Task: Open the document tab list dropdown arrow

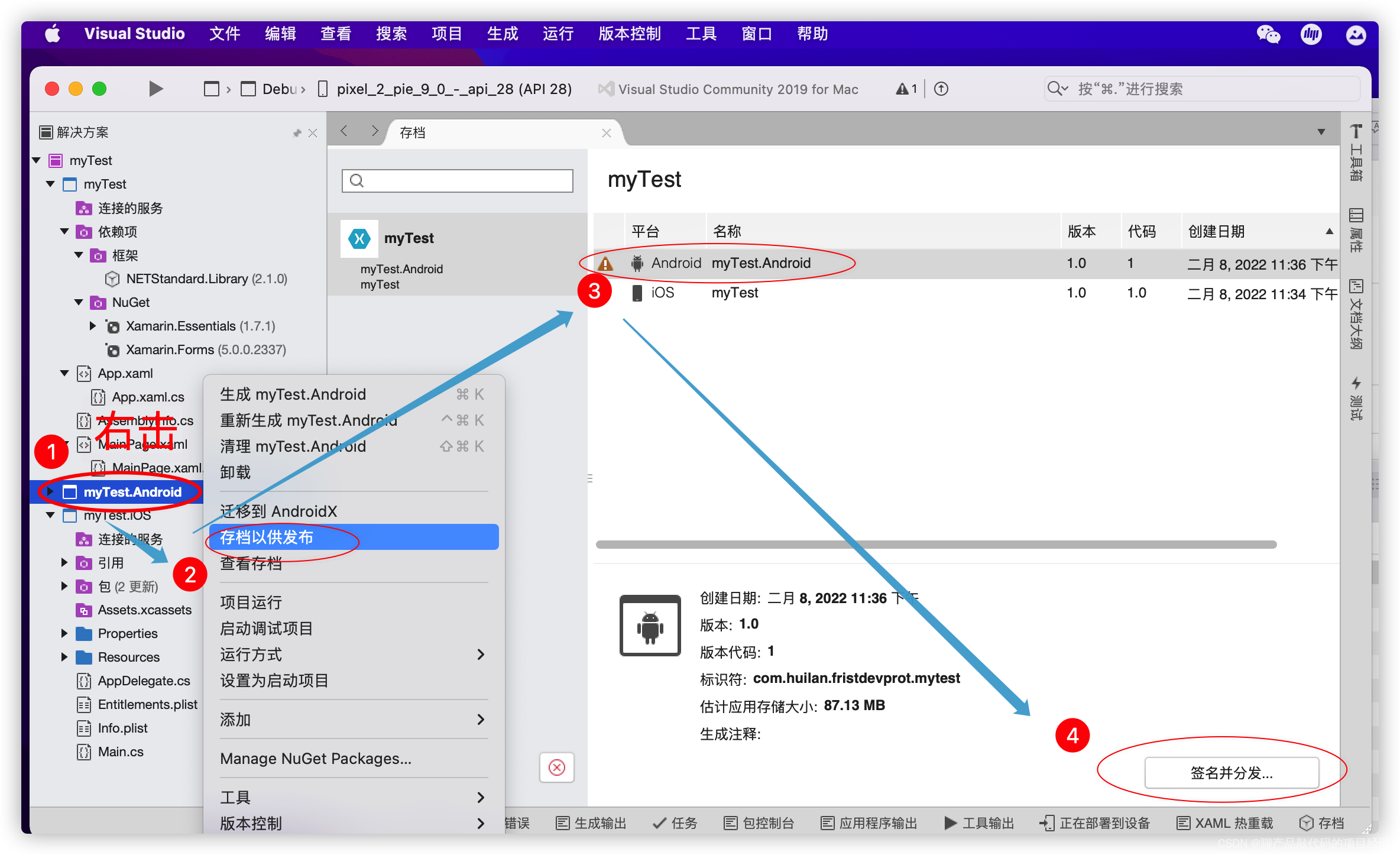Action: pos(1321,132)
